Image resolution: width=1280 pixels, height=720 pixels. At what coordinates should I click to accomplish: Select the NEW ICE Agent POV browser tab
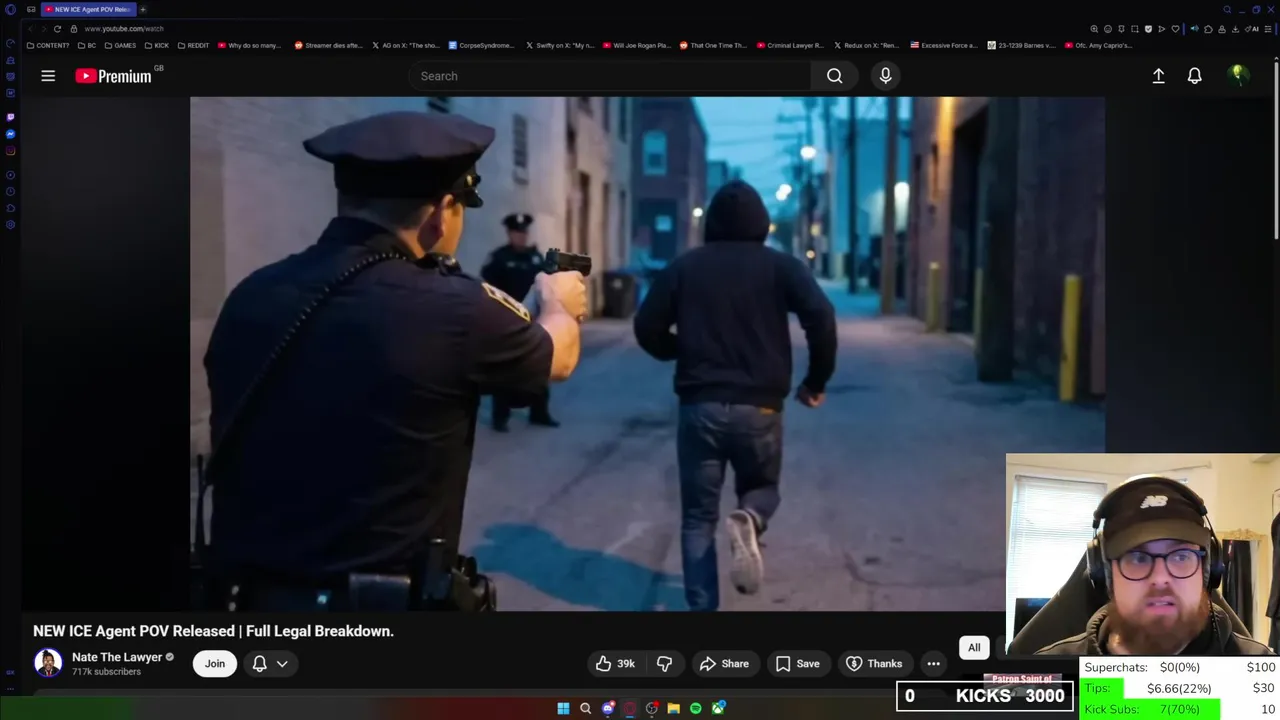[88, 9]
